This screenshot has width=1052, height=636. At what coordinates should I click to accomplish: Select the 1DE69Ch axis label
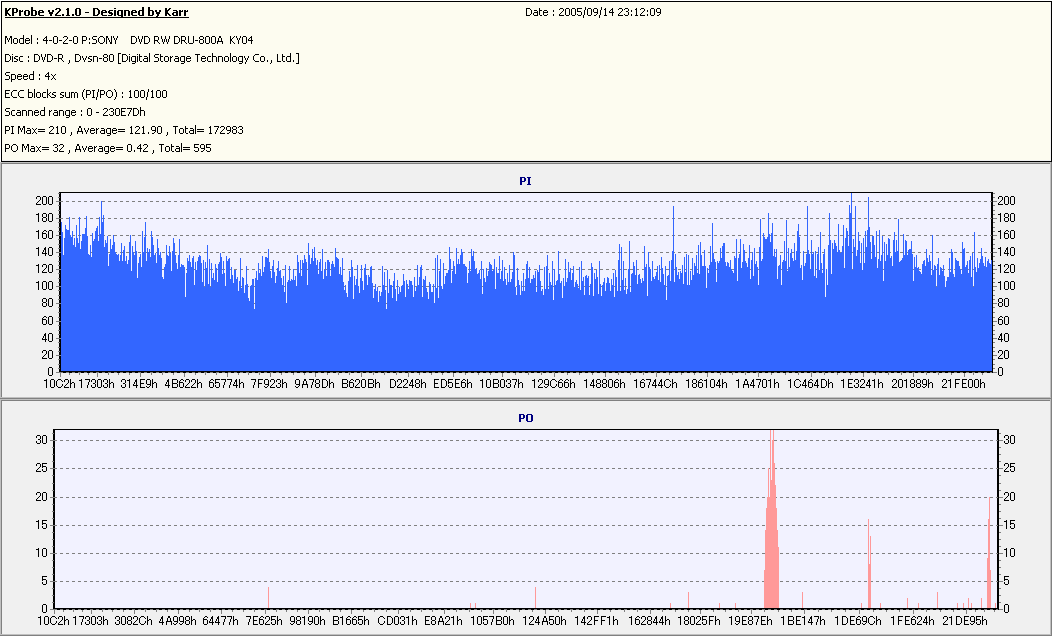[857, 621]
